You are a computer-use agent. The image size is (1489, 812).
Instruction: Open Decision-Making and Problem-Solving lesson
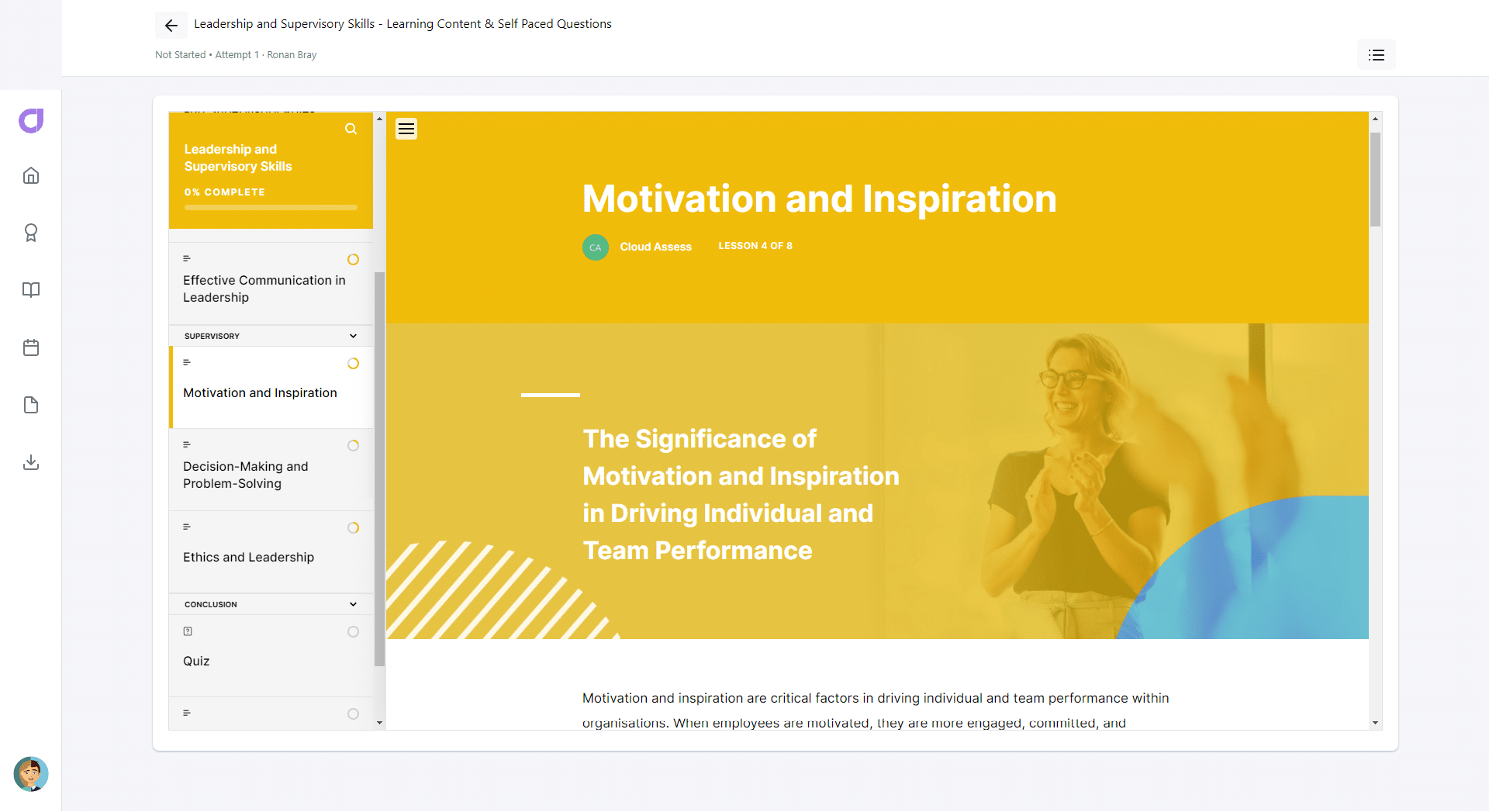tap(271, 470)
